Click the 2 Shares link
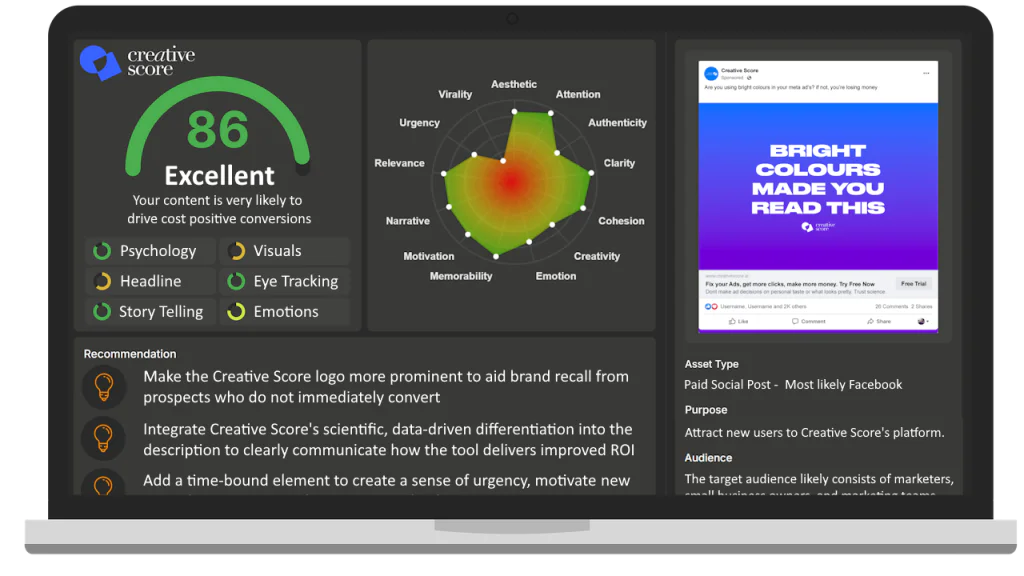 (x=922, y=306)
